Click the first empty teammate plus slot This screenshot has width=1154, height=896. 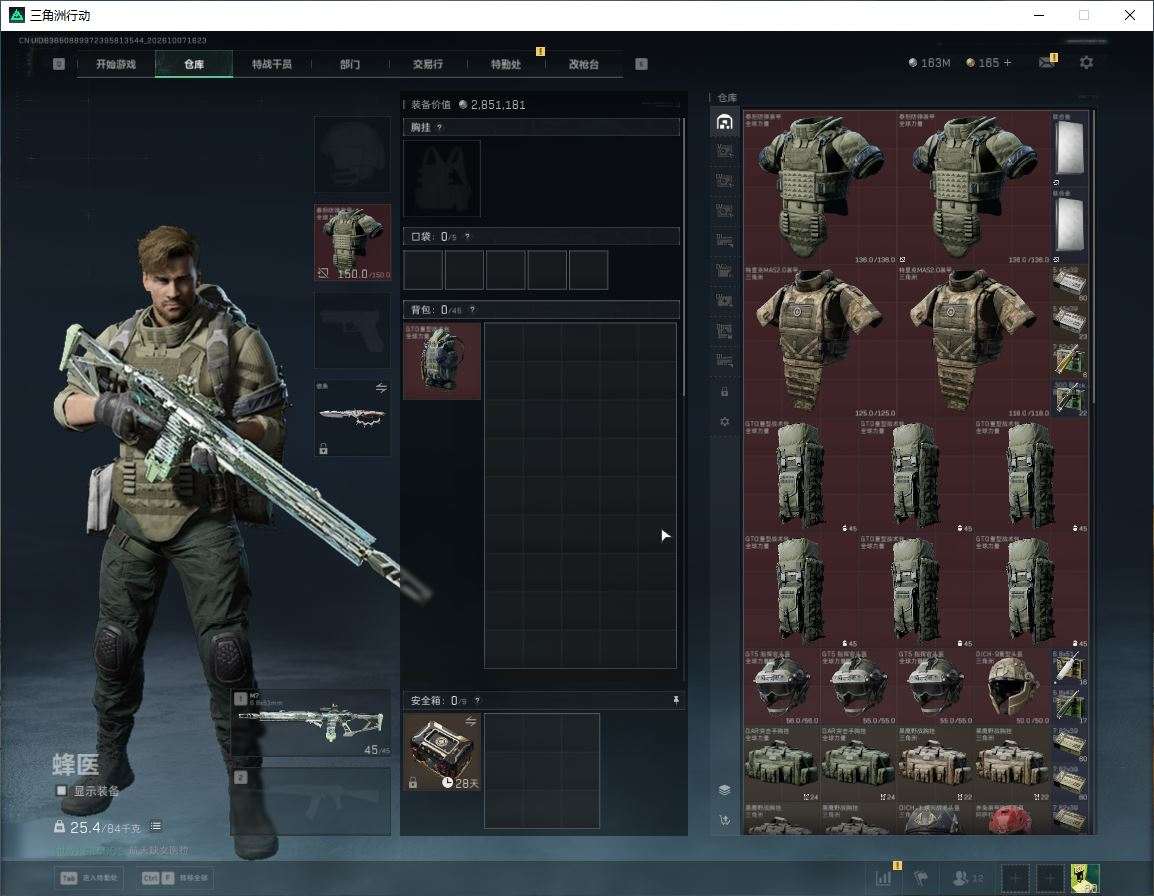tap(1014, 878)
